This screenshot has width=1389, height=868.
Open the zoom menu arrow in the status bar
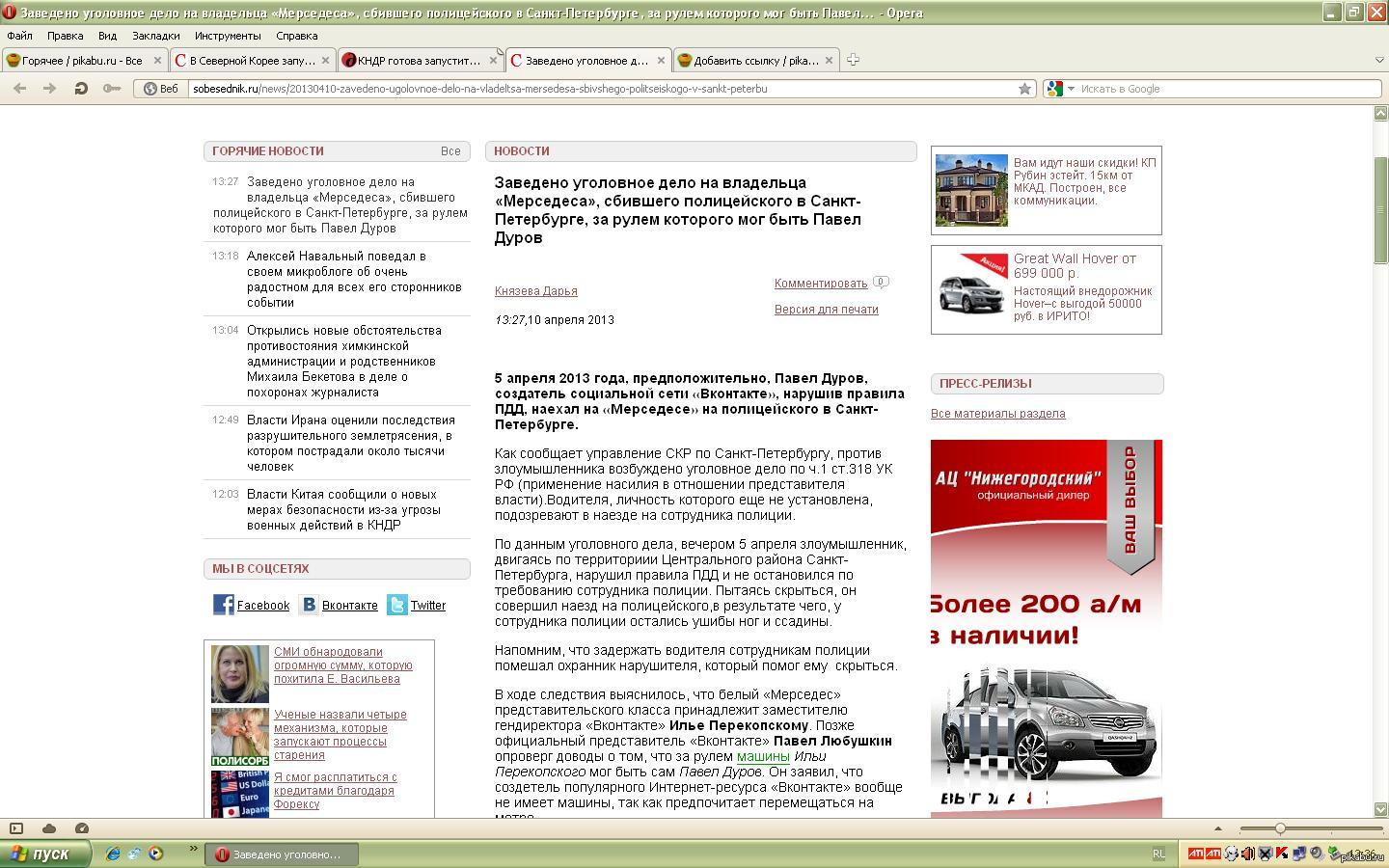[1217, 828]
